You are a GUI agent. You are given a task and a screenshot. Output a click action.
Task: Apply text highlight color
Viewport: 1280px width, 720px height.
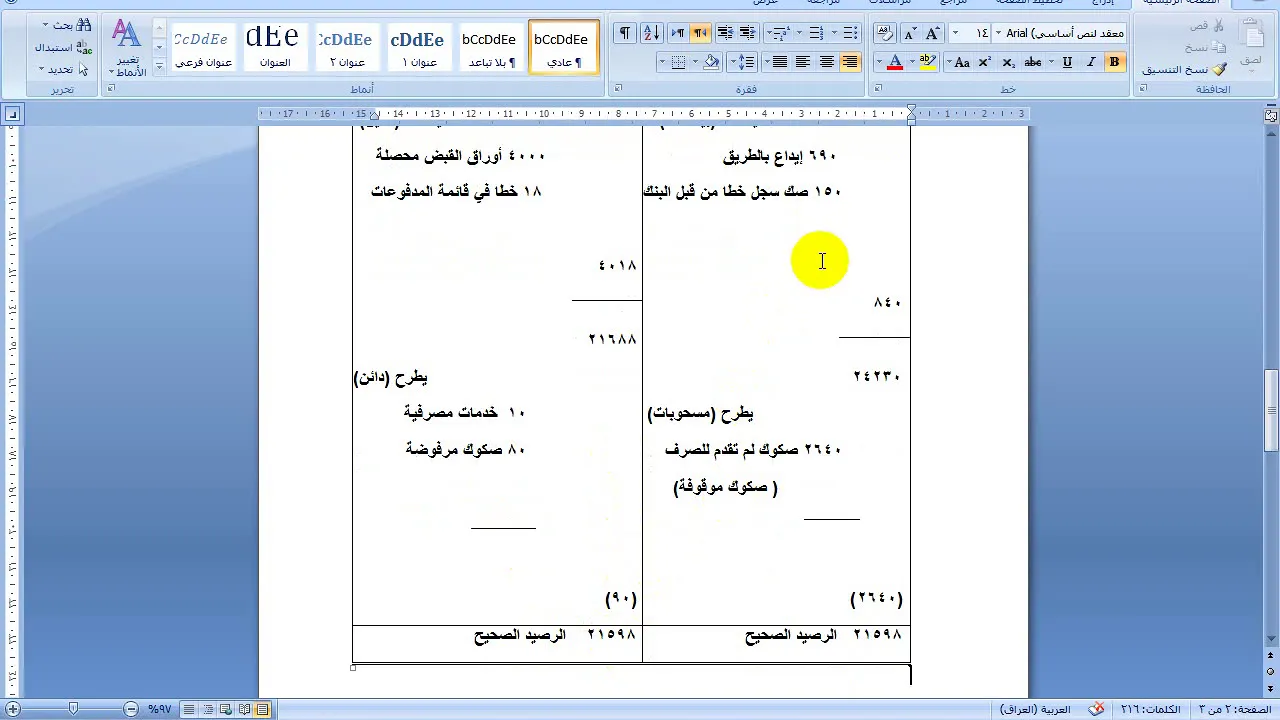929,62
